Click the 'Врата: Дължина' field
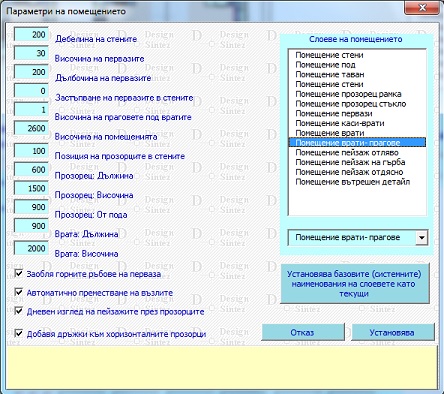The width and height of the screenshot is (444, 394). [x=31, y=226]
